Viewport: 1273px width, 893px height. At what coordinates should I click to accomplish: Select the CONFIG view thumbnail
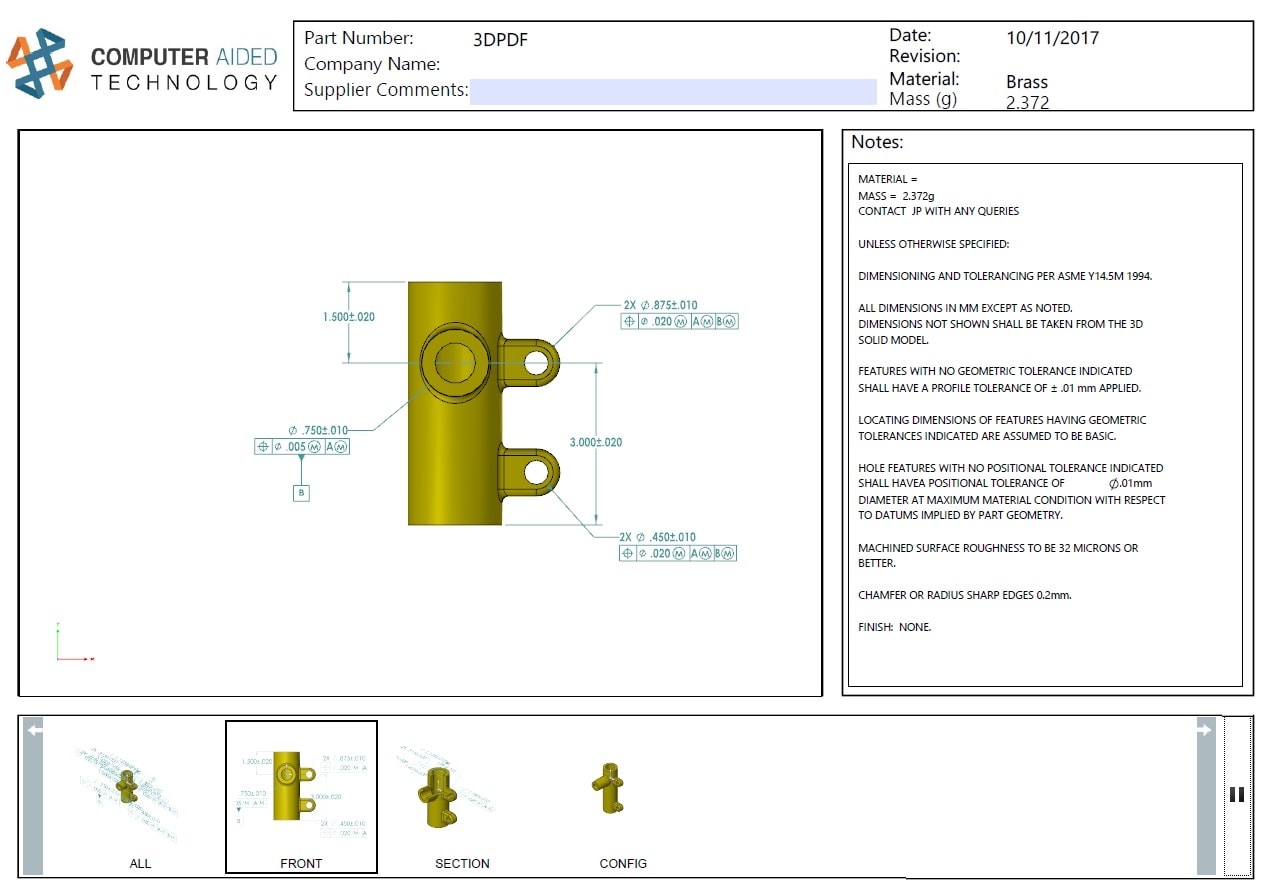click(622, 798)
